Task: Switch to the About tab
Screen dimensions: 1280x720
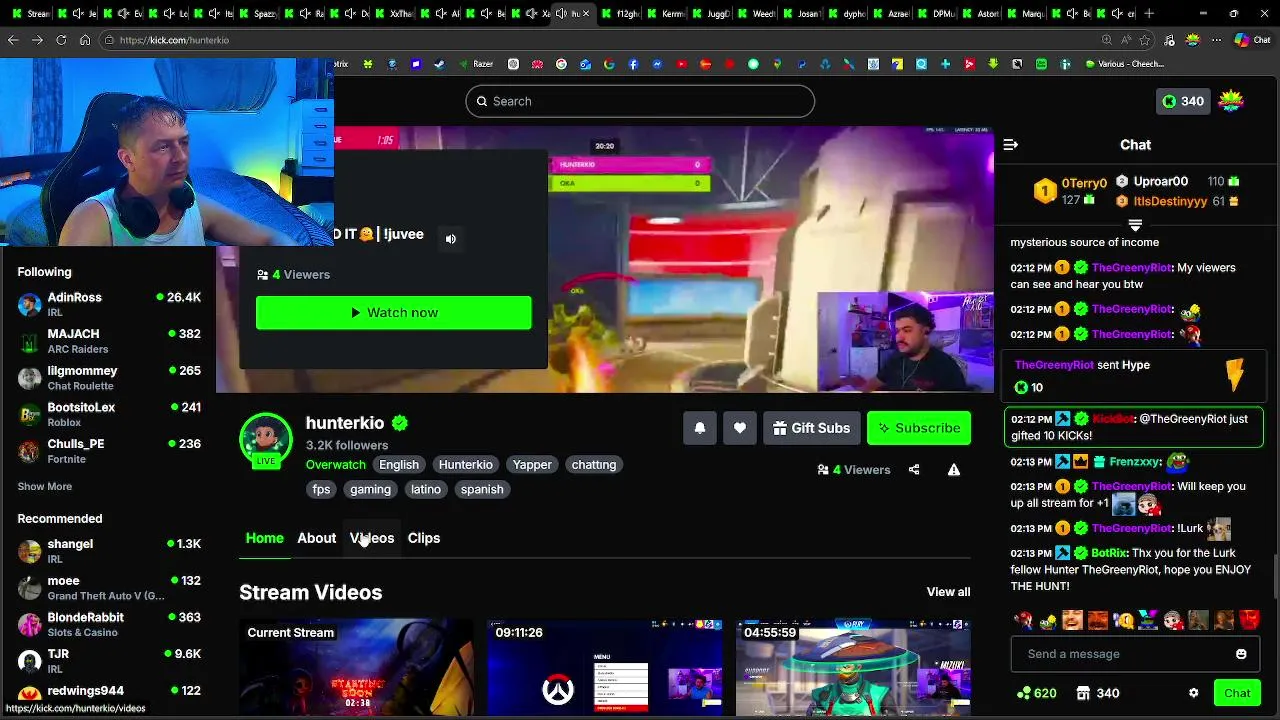Action: [317, 538]
